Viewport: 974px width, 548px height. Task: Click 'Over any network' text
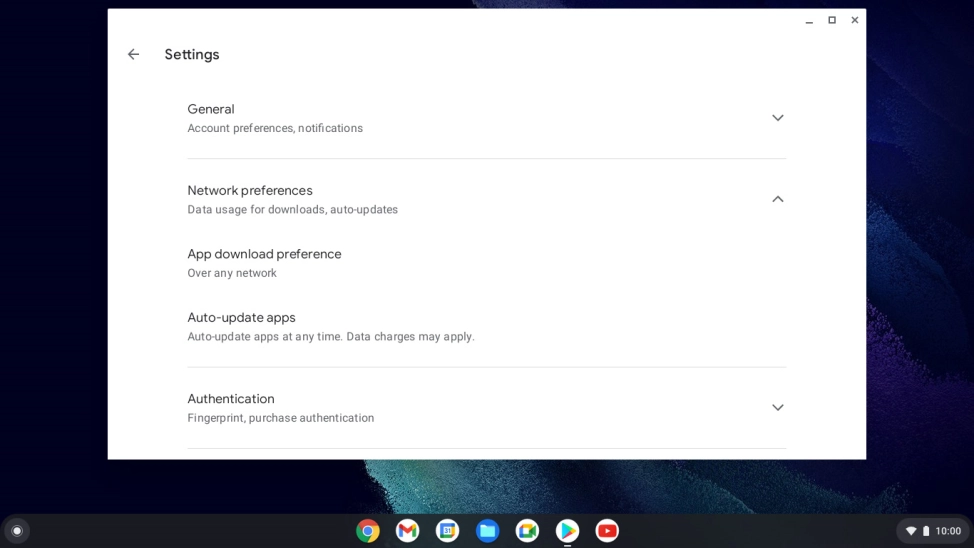(232, 273)
